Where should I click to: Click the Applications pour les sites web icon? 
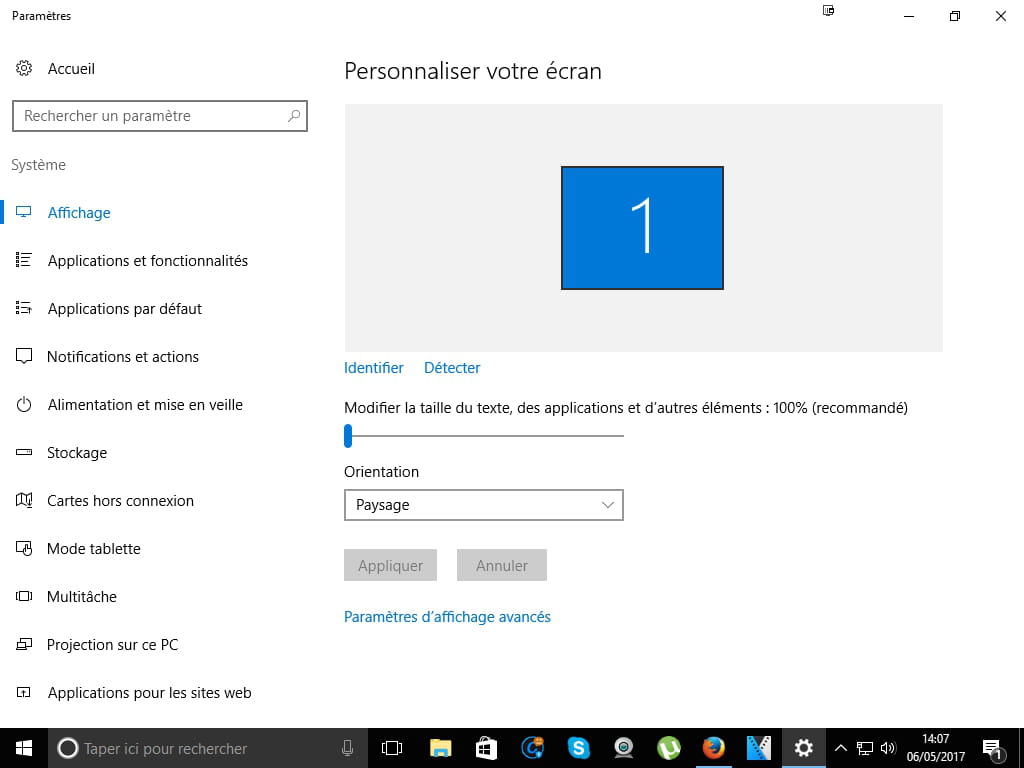24,692
